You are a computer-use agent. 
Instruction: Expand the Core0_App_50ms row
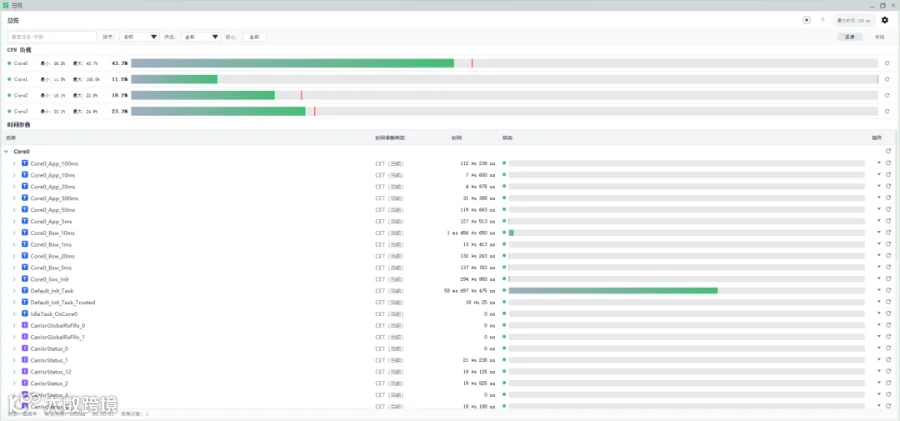(x=14, y=210)
